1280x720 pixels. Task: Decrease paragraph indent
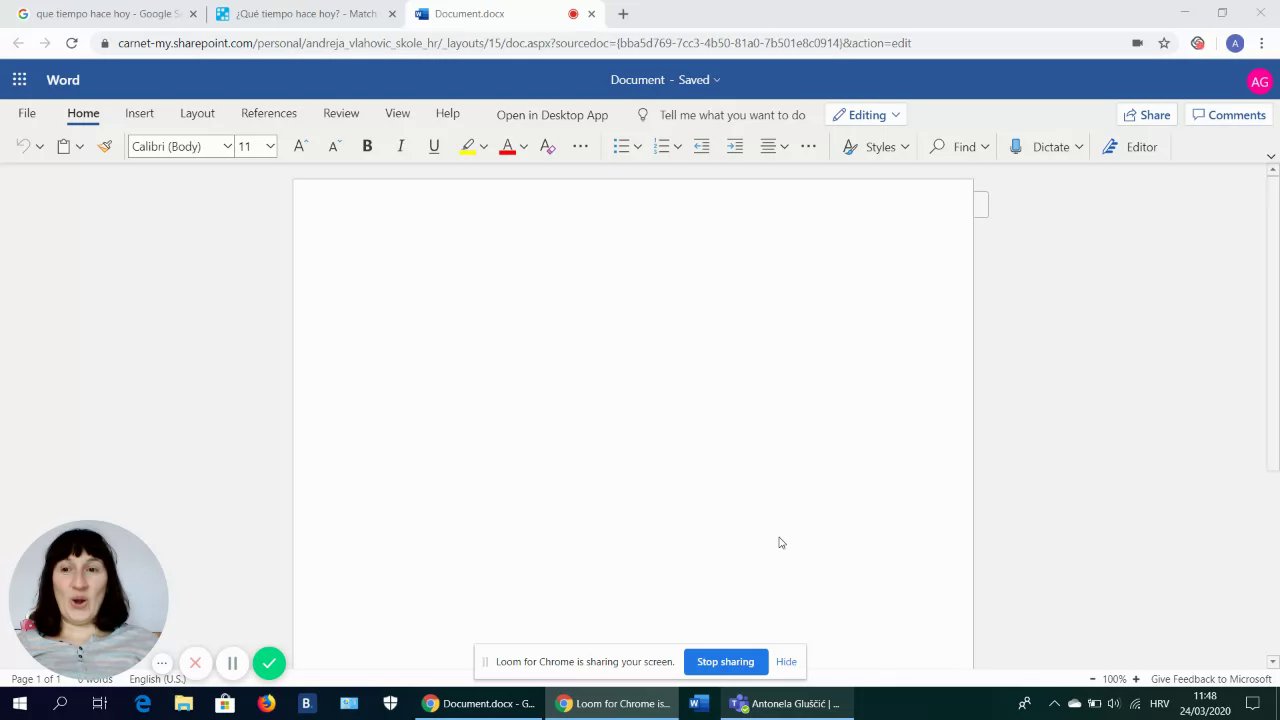click(701, 147)
